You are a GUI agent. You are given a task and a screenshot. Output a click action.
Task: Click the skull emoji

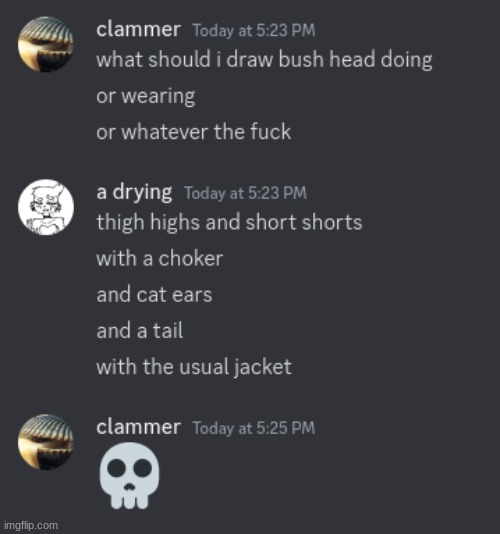(x=129, y=476)
